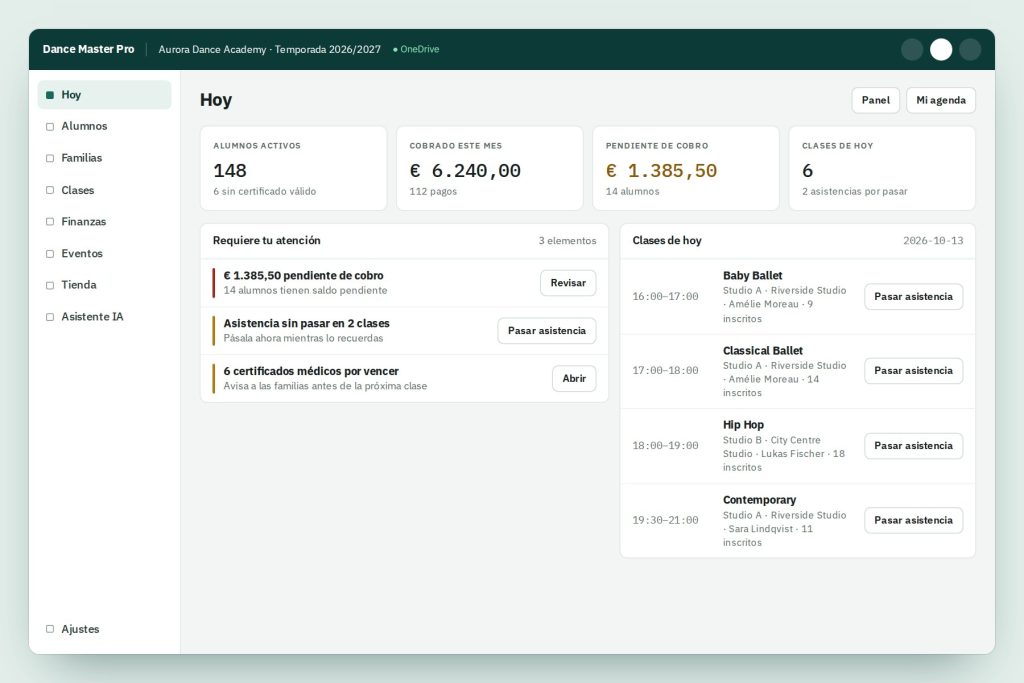1024x683 pixels.
Task: Launch Asistente IA
Action: pos(104,317)
